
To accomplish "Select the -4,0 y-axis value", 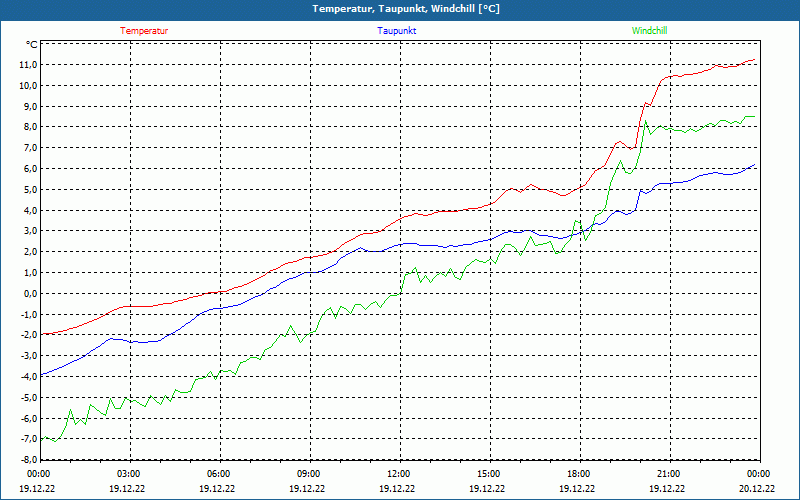I will click(x=28, y=377).
